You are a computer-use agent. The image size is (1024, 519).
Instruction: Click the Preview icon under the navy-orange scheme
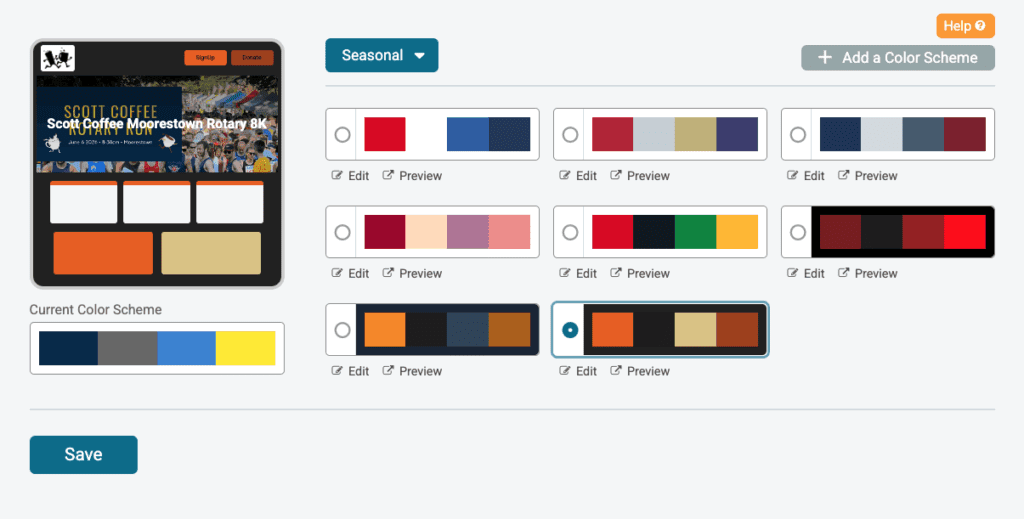click(x=389, y=371)
